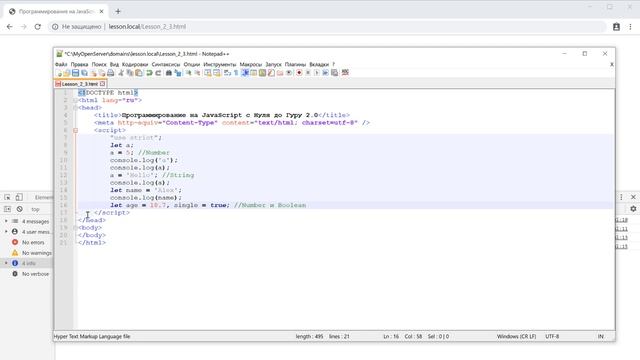Select Lesson_2_3.html document tab
Image resolution: width=640 pixels, height=360 pixels.
[80, 84]
